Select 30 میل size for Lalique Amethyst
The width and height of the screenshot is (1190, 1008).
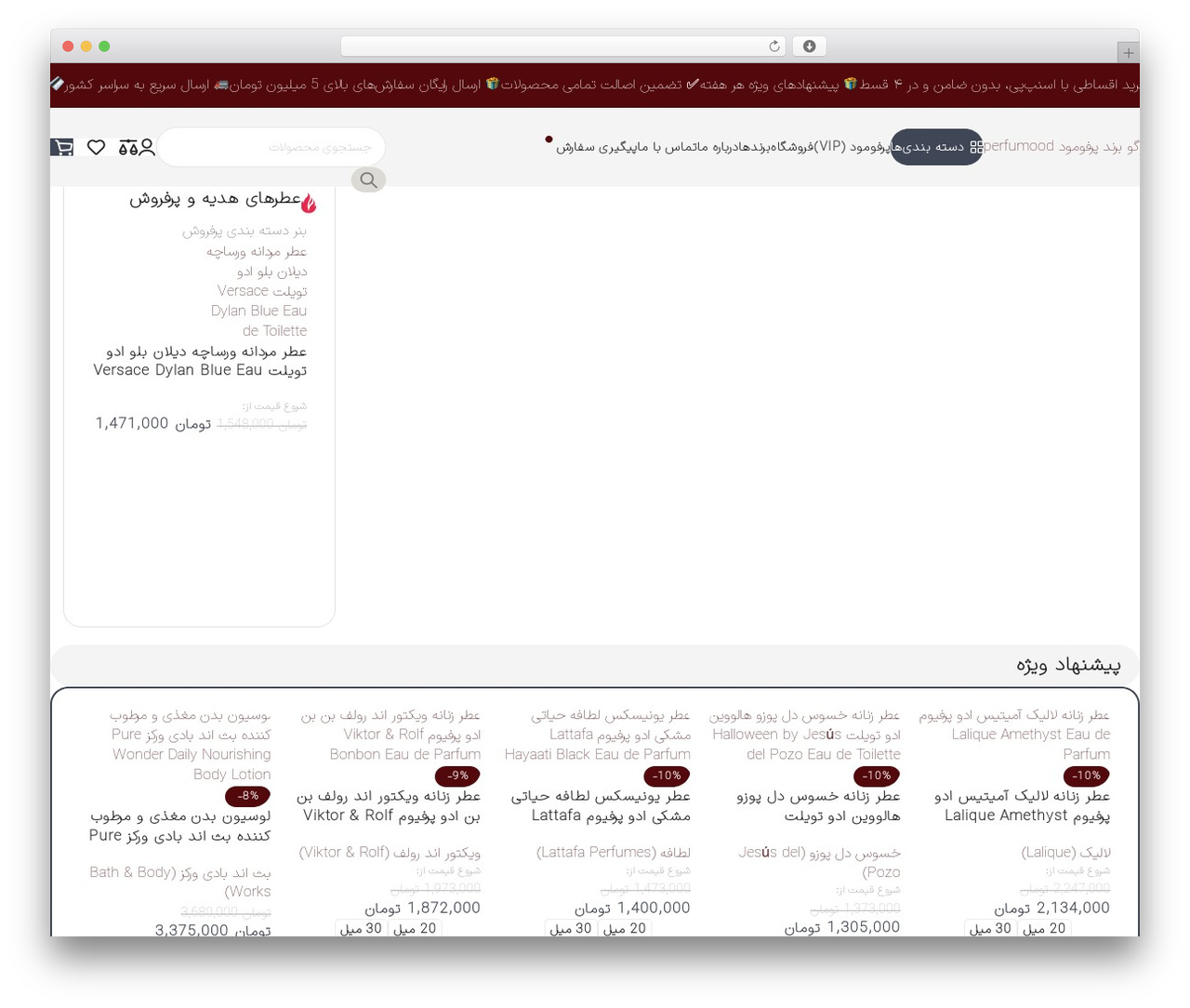point(990,928)
